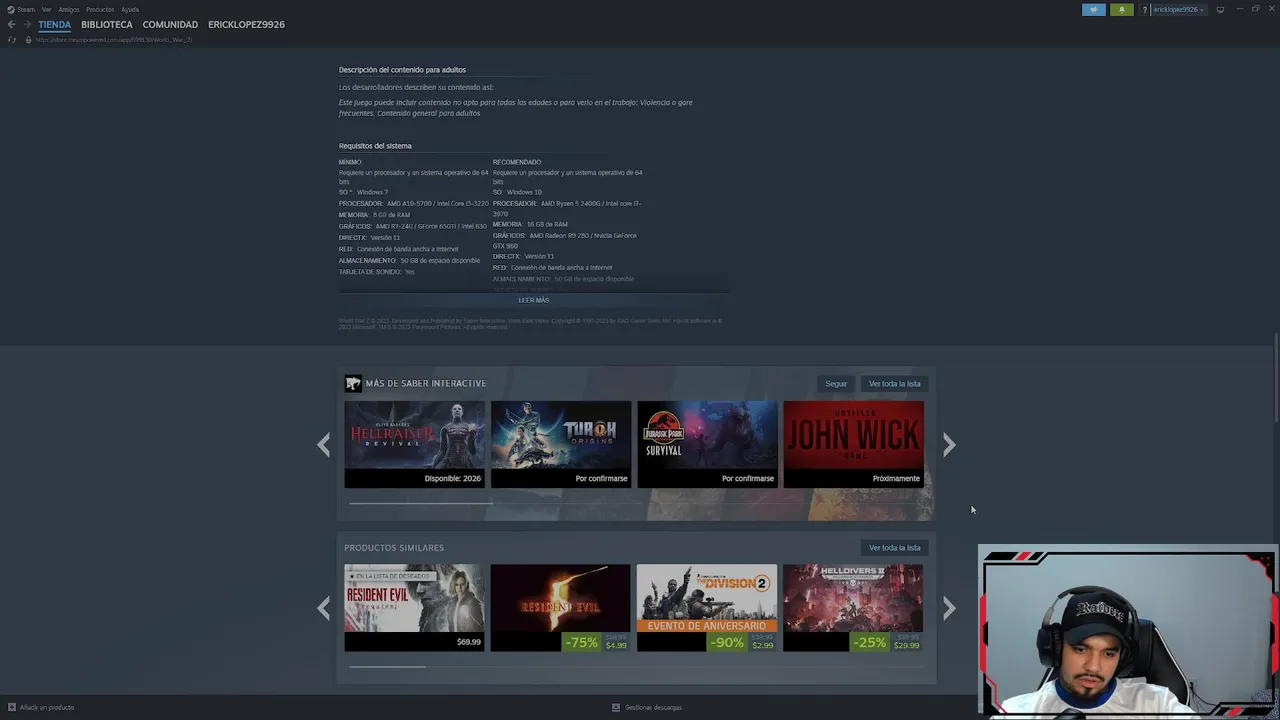Viewport: 1280px width, 720px height.
Task: Open the Resident Evil Requiem card
Action: click(x=414, y=607)
